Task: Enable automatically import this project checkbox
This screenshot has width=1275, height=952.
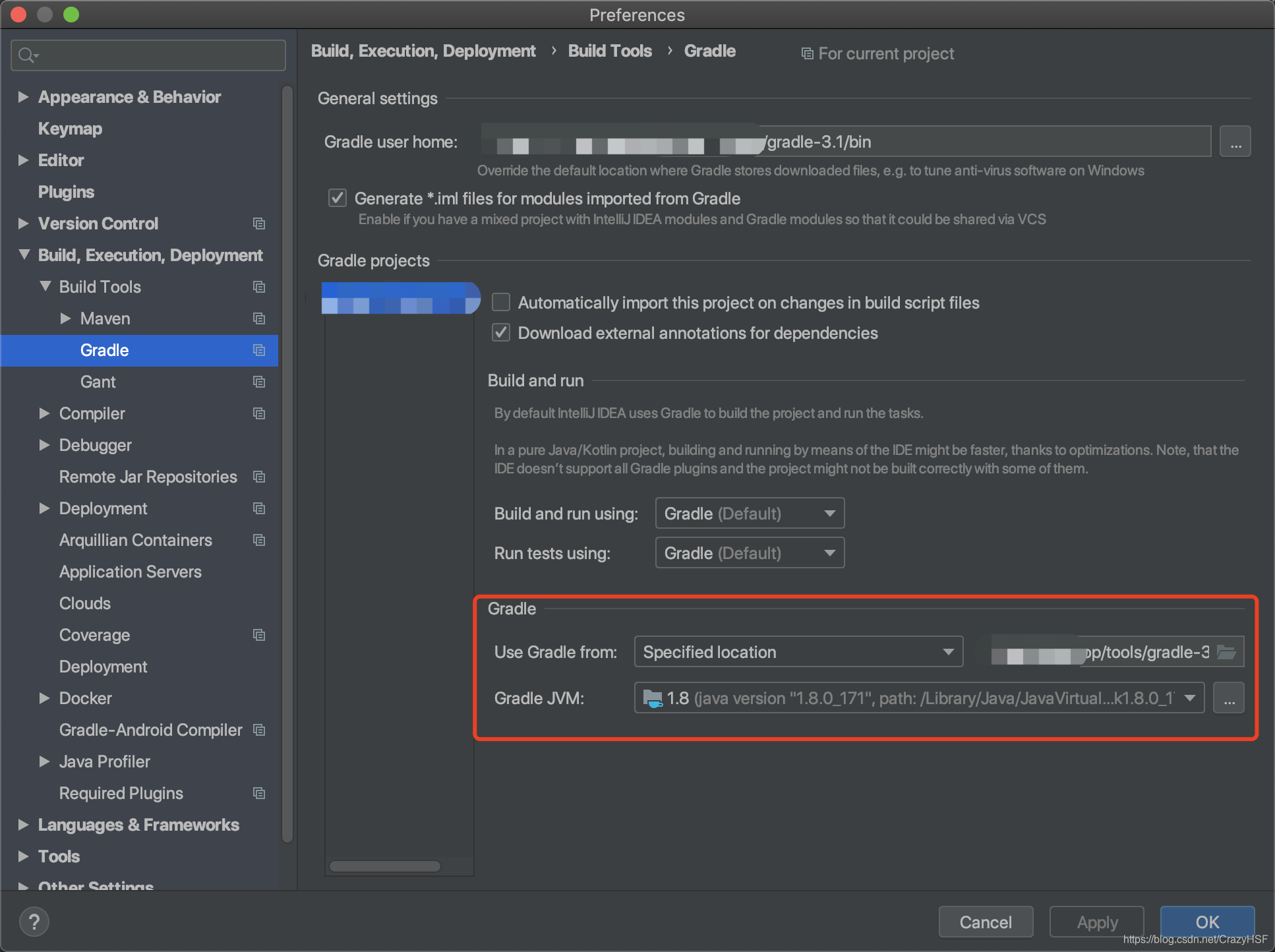Action: [501, 302]
